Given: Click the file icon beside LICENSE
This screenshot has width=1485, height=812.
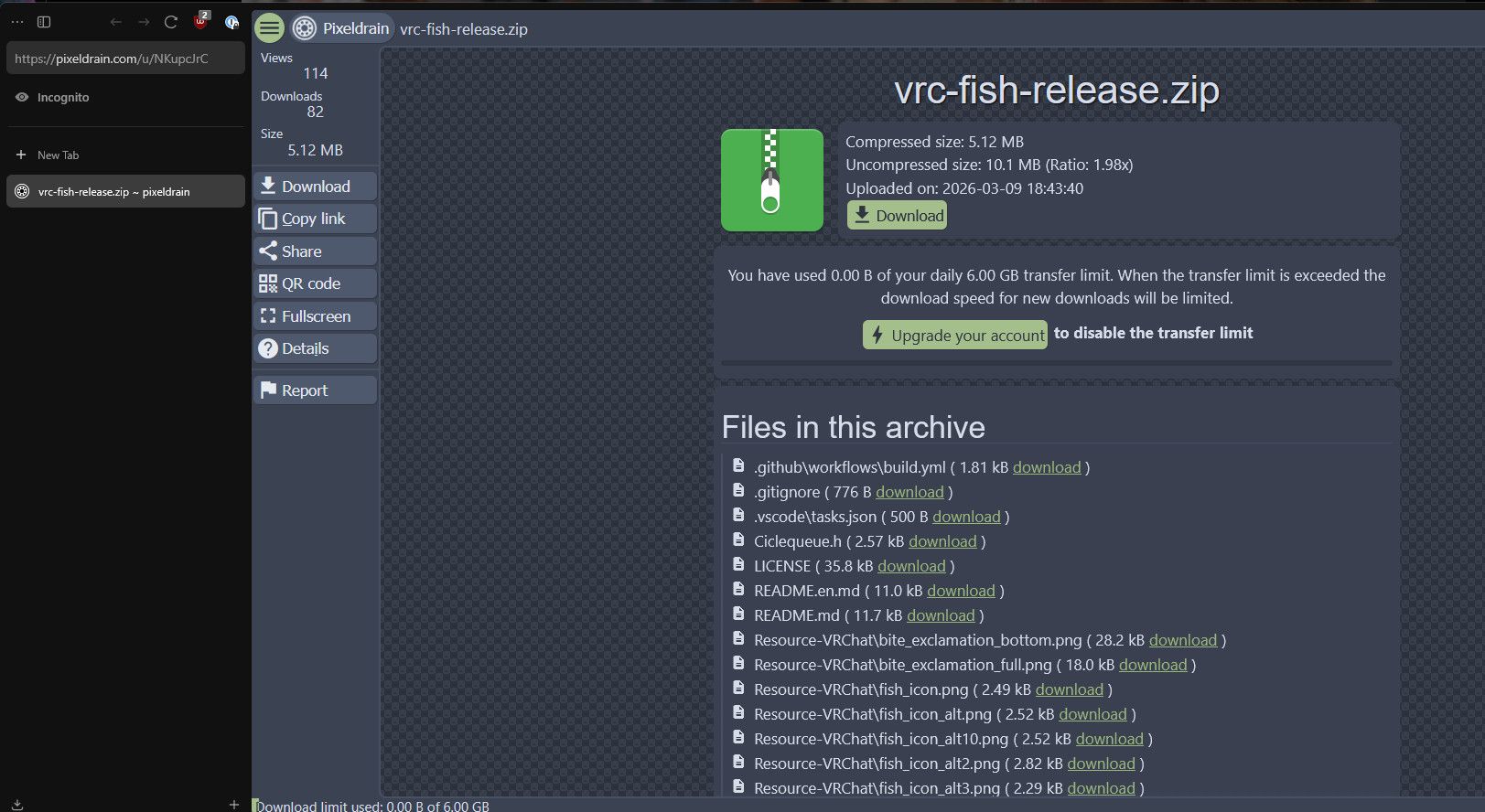Looking at the screenshot, I should [x=738, y=564].
